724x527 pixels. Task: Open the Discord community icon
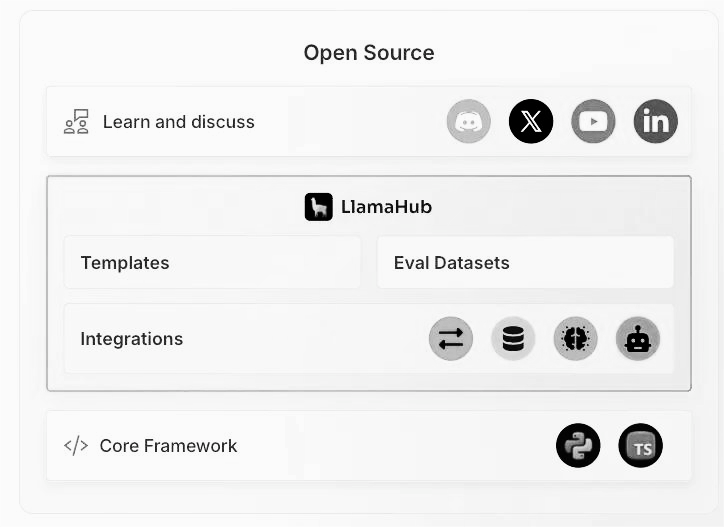(469, 121)
